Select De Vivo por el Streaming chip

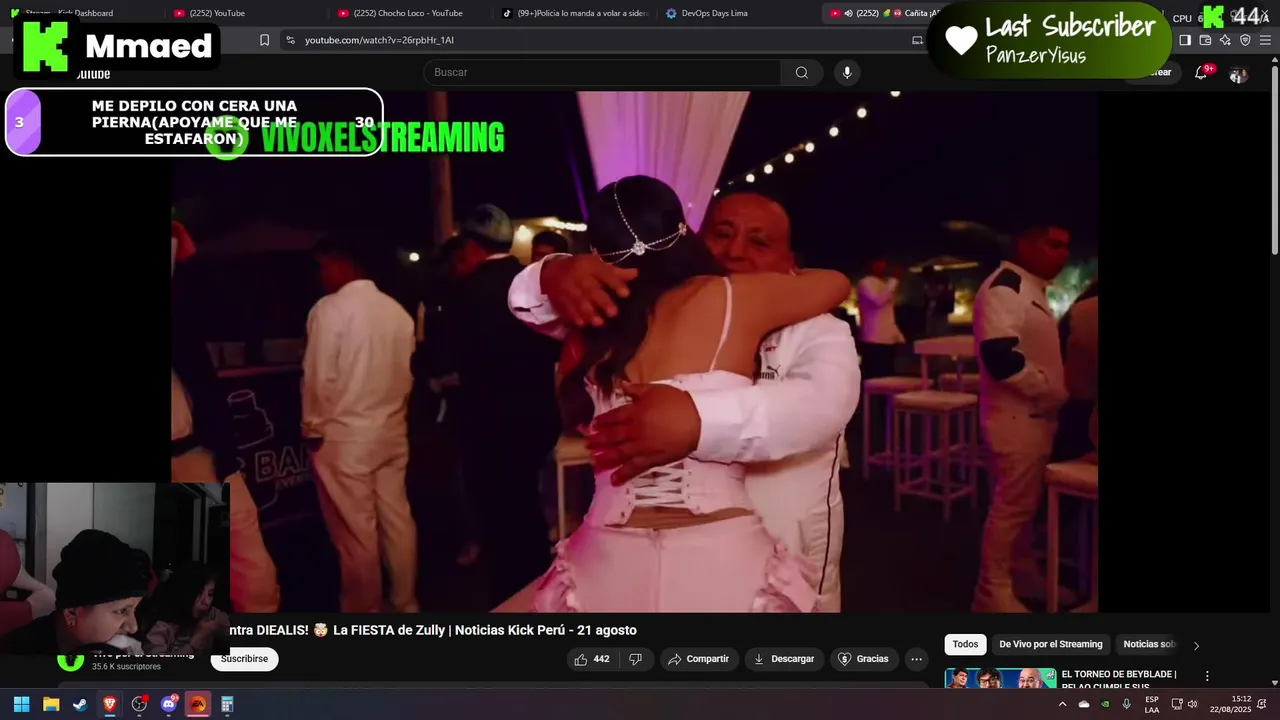1050,645
